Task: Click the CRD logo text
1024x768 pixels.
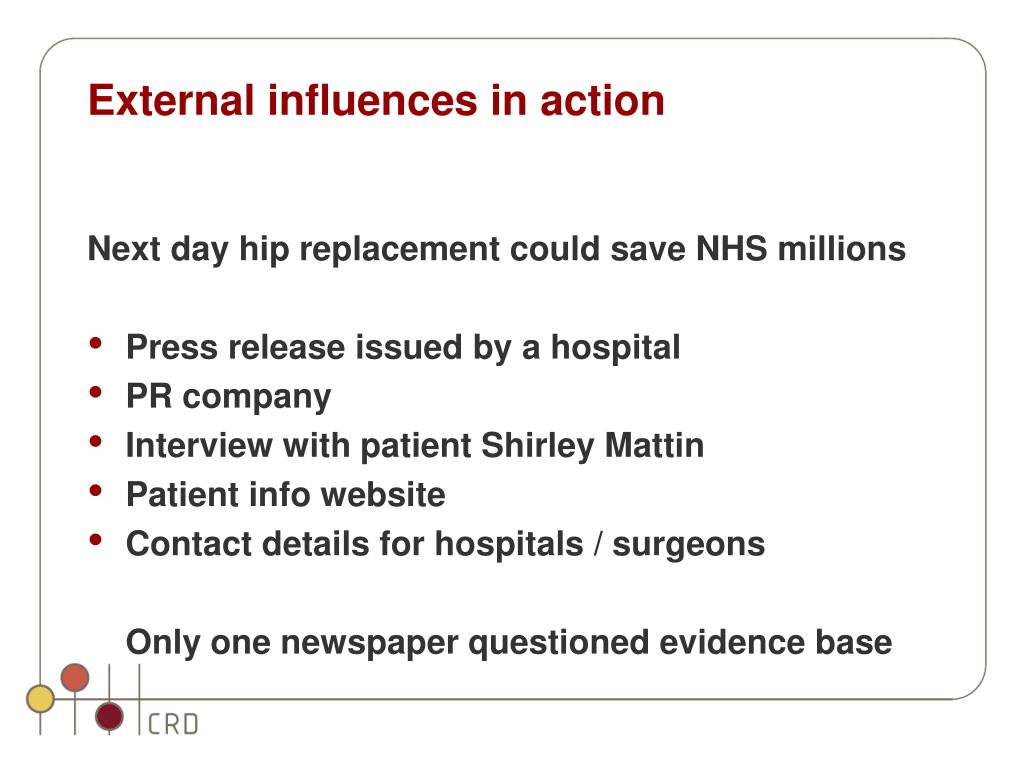Action: 173,724
